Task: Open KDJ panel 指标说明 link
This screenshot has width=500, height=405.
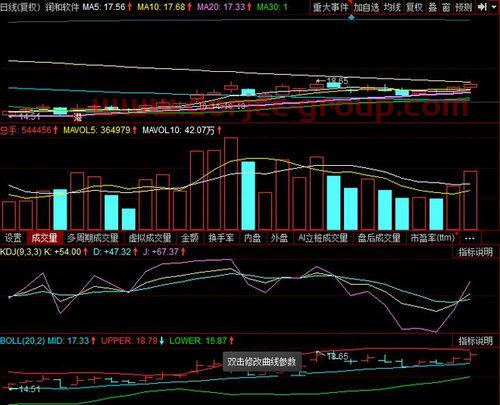Action: pos(476,252)
